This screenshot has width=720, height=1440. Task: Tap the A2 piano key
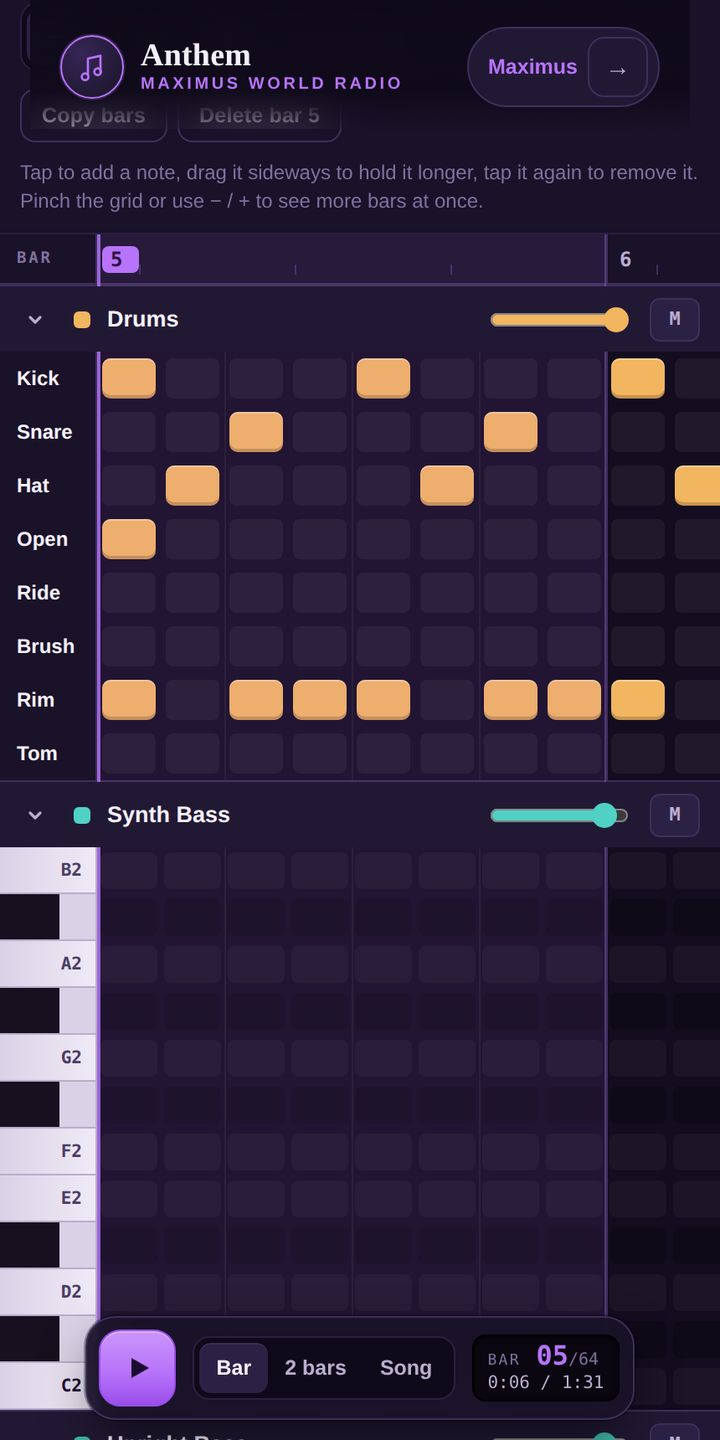48,964
